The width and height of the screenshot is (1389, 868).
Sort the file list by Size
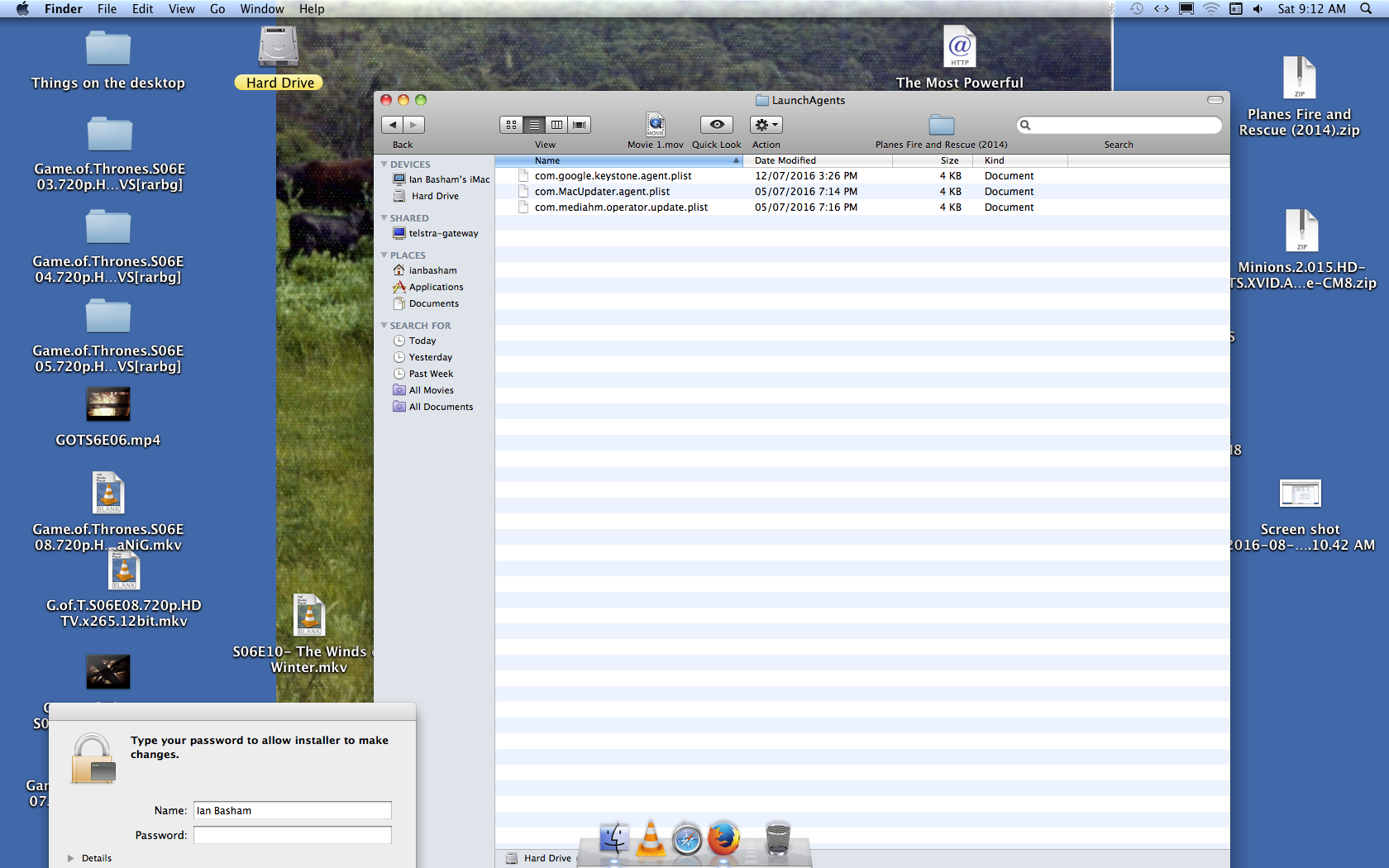[x=933, y=160]
